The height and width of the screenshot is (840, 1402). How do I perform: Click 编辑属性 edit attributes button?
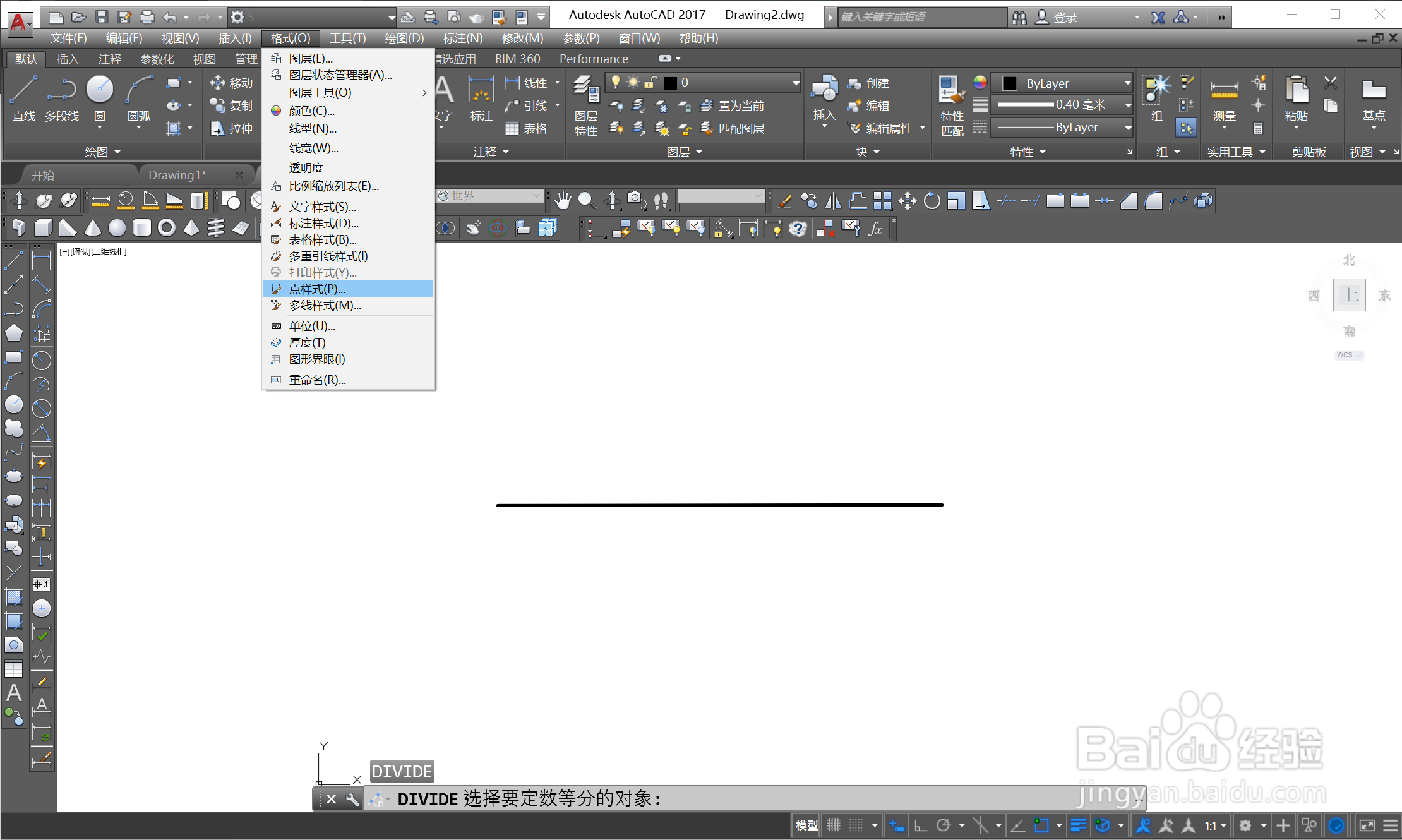coord(881,128)
